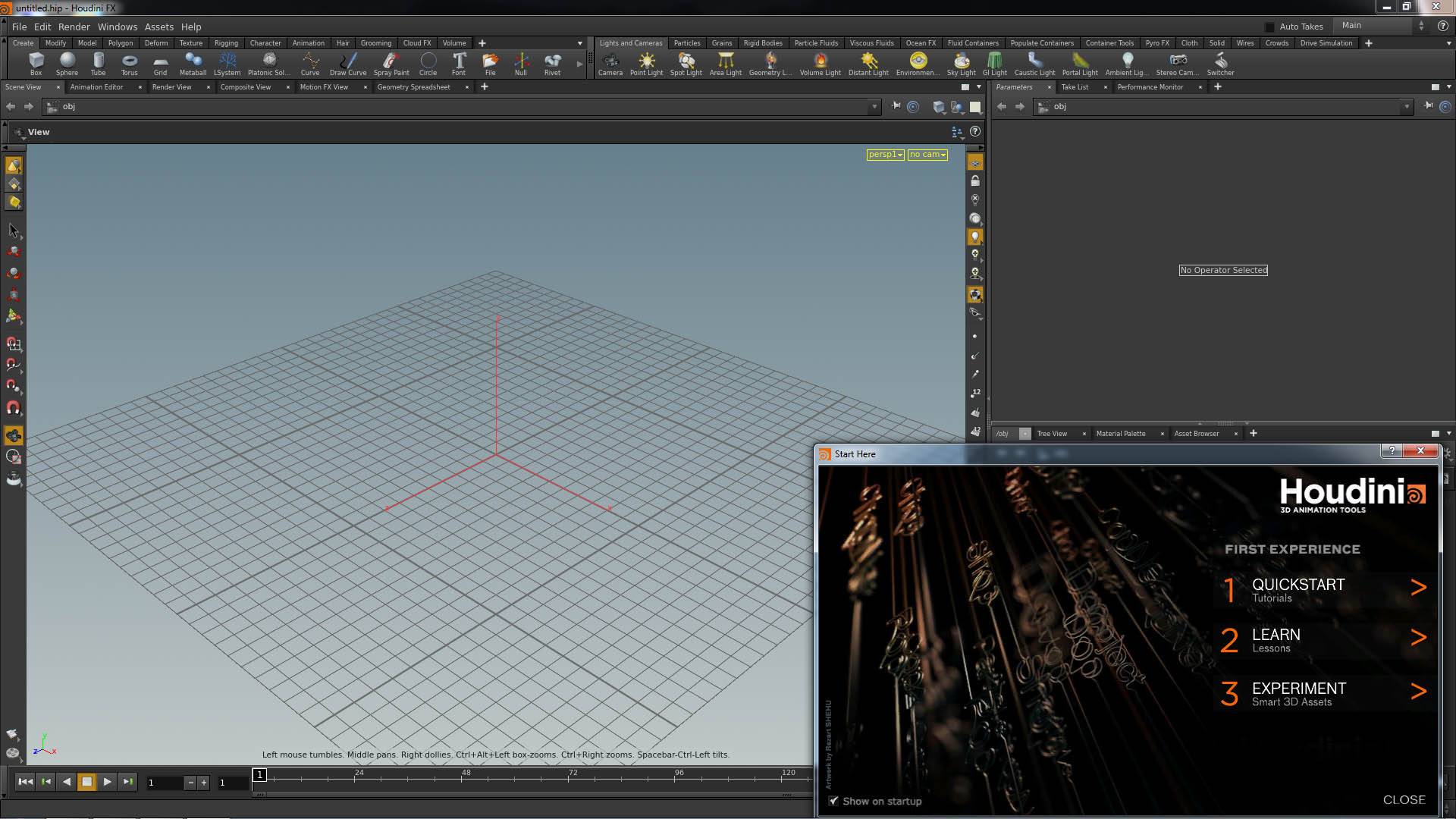1456x819 pixels.
Task: Select the Null shelf tool
Action: pos(521,64)
